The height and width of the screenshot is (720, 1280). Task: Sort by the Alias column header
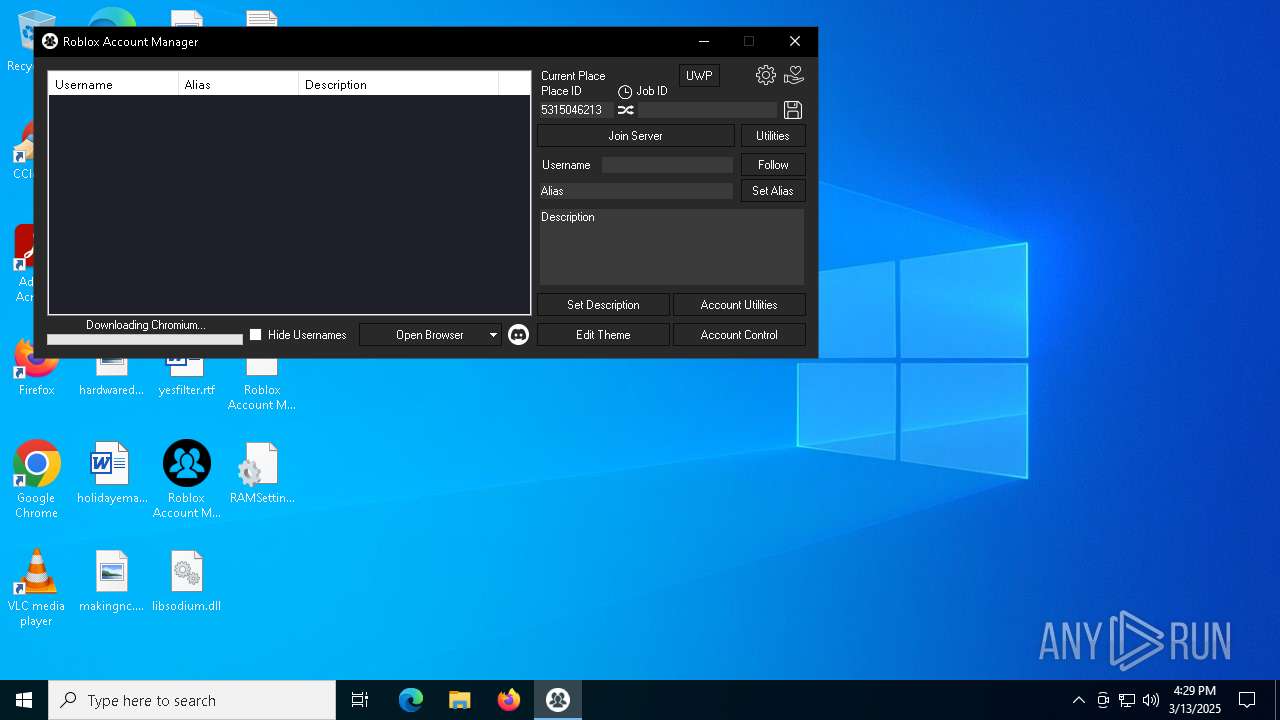click(x=239, y=84)
